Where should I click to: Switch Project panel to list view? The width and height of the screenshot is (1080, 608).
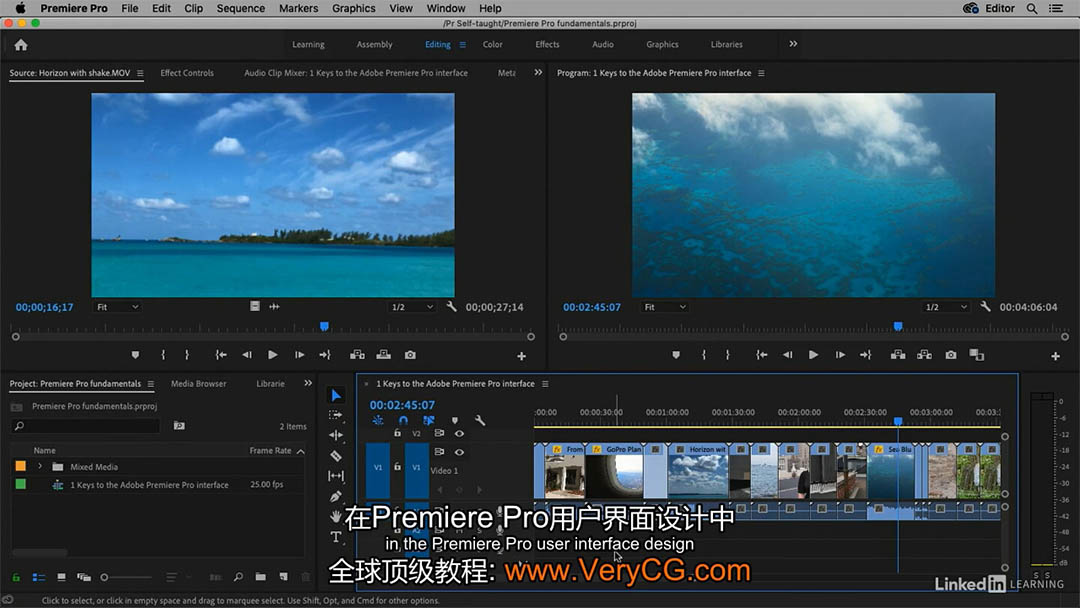click(x=39, y=577)
